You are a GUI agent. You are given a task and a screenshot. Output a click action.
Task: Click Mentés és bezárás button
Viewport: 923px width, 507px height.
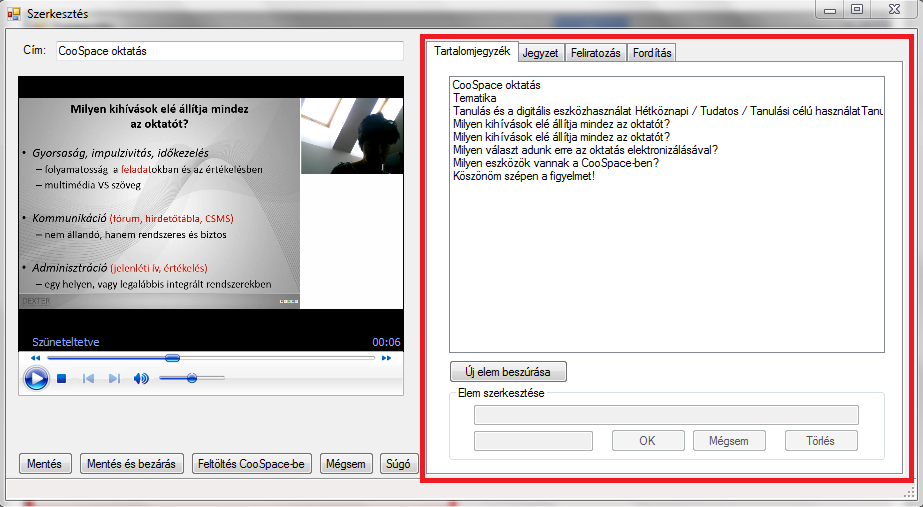tap(131, 464)
